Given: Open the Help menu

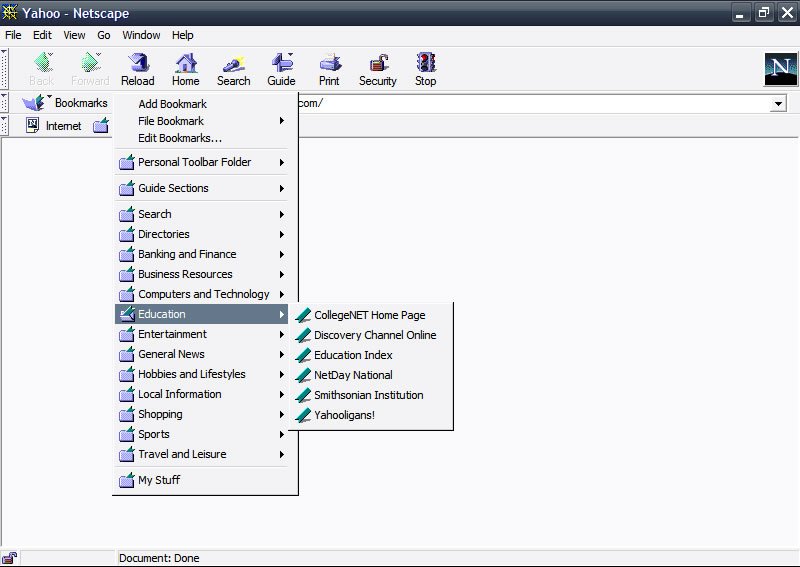Looking at the screenshot, I should click(x=182, y=35).
